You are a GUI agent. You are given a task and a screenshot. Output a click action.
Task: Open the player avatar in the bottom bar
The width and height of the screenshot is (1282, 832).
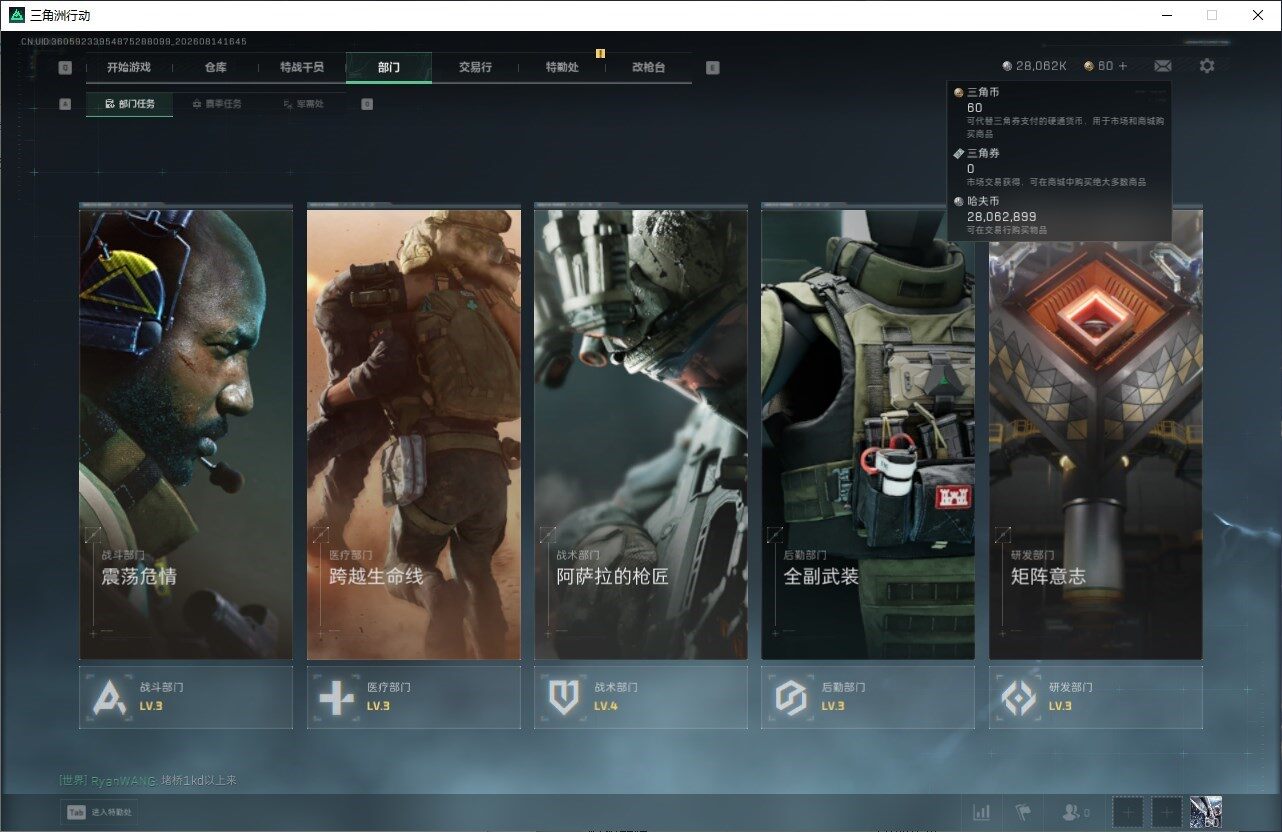(1205, 812)
